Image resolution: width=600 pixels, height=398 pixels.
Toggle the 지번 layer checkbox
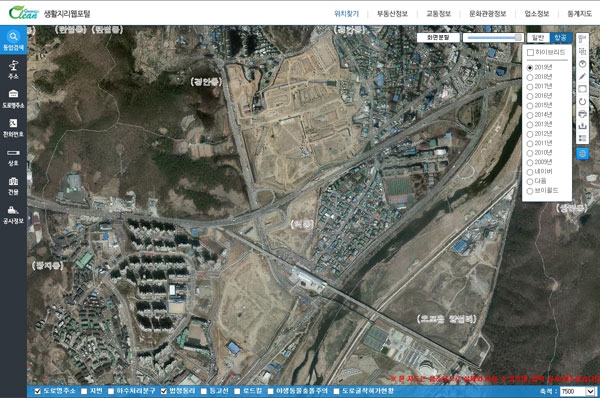click(84, 391)
